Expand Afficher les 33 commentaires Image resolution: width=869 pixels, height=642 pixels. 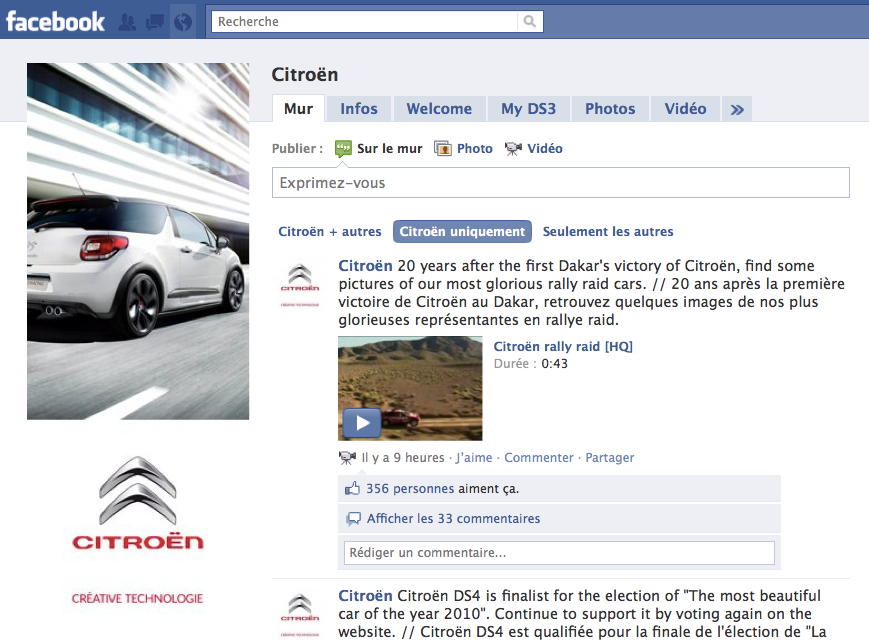453,518
